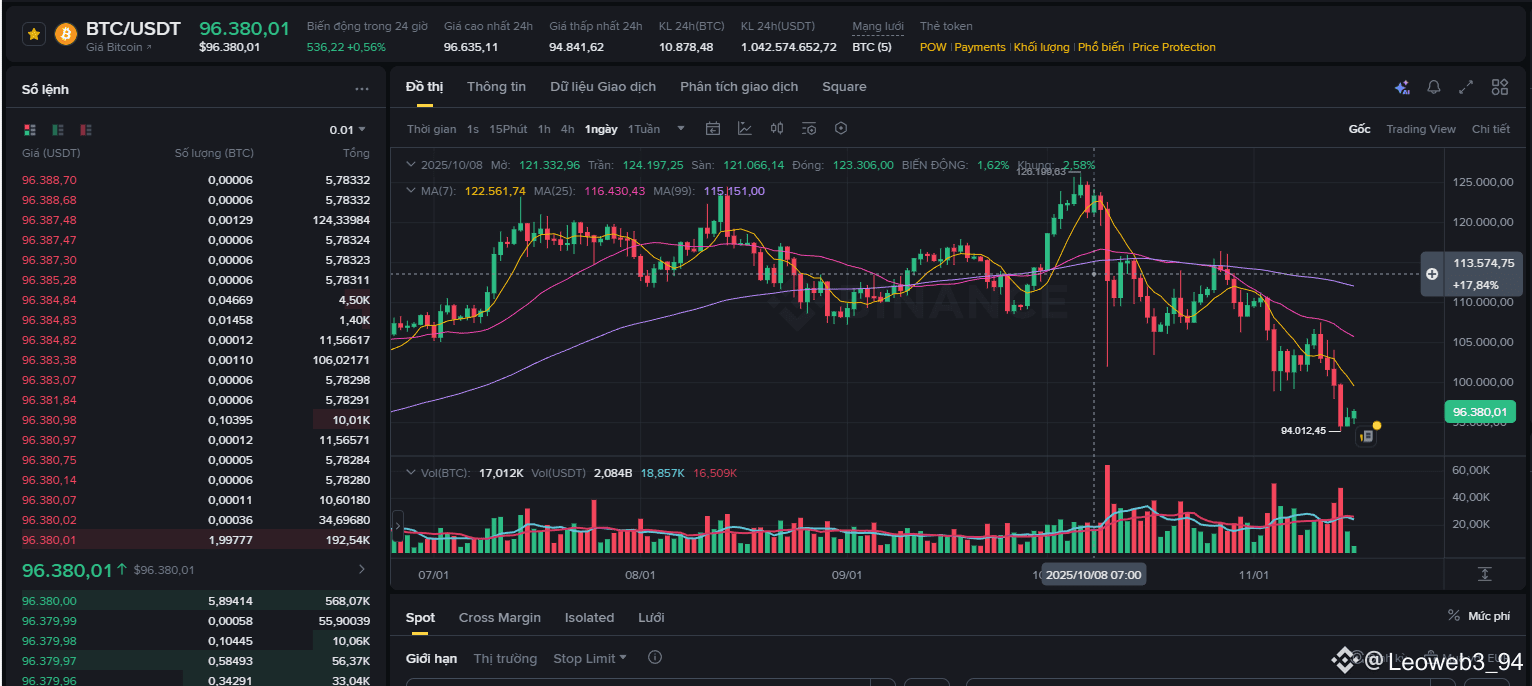Switch to the Thông tin tab
1532x686 pixels.
click(x=496, y=87)
